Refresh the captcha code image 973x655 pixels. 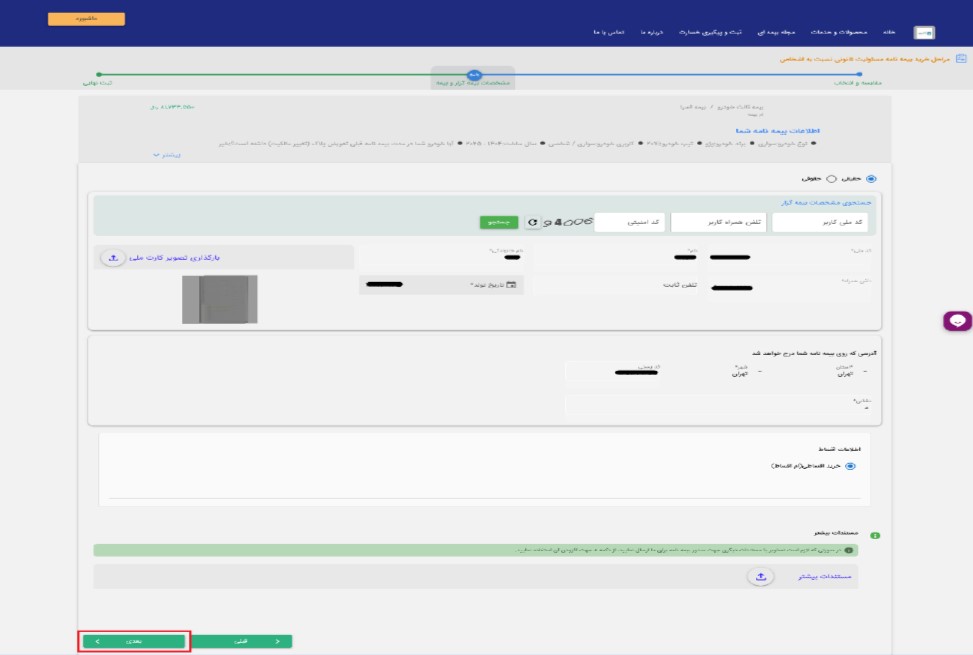[533, 222]
